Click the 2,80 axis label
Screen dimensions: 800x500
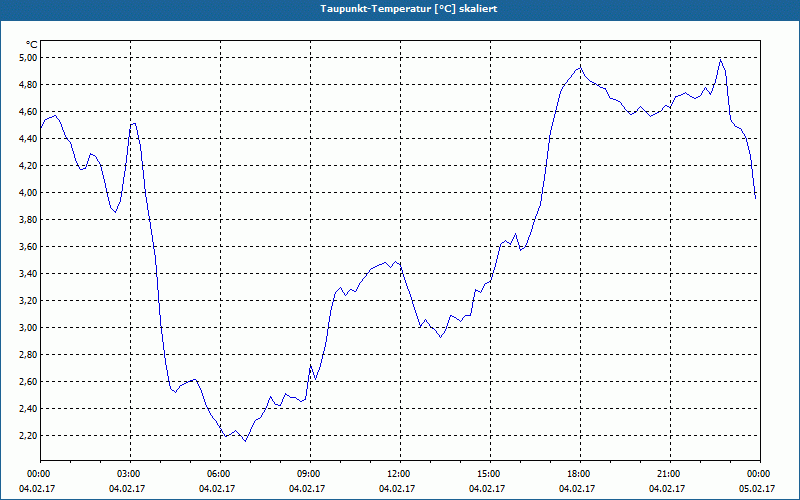[x=28, y=355]
